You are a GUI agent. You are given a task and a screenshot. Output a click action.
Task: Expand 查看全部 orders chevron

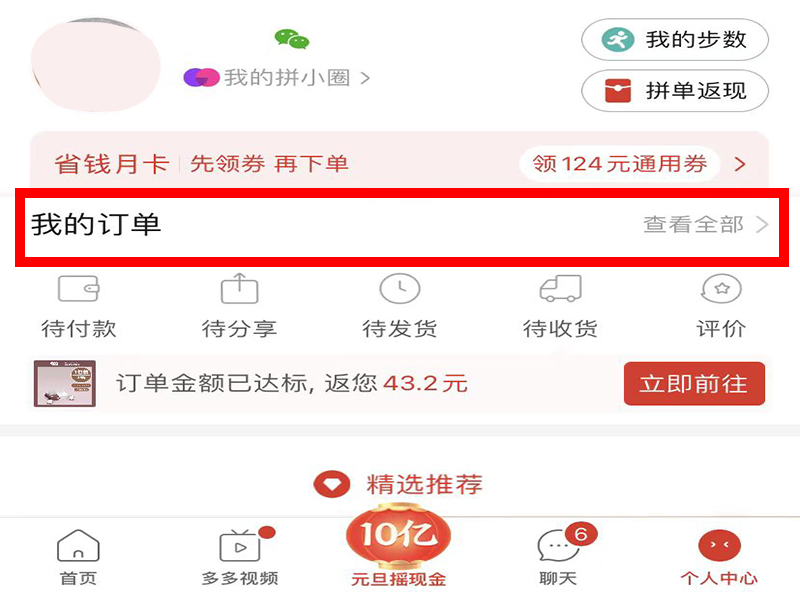[x=762, y=224]
